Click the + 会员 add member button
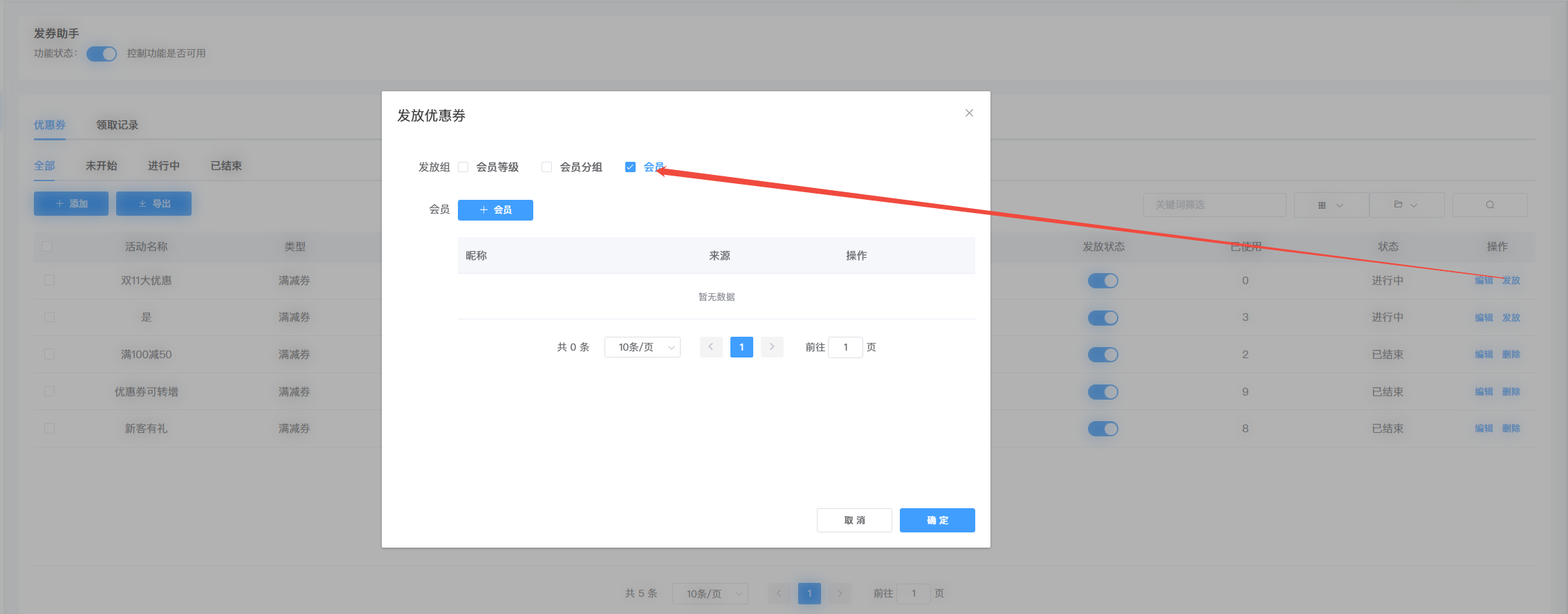Viewport: 1568px width, 614px height. click(495, 210)
